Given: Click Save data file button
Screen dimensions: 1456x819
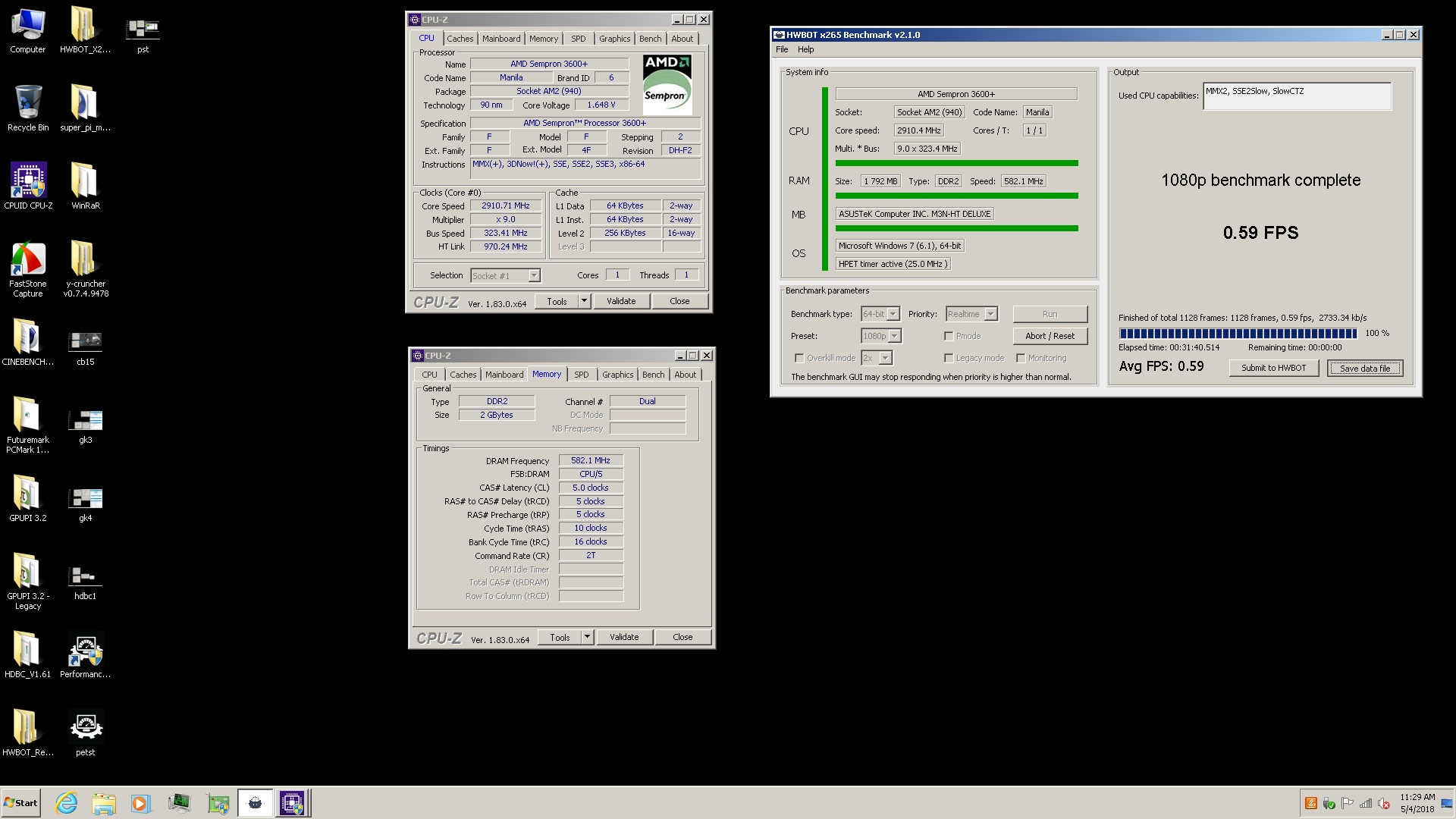Looking at the screenshot, I should [1365, 369].
